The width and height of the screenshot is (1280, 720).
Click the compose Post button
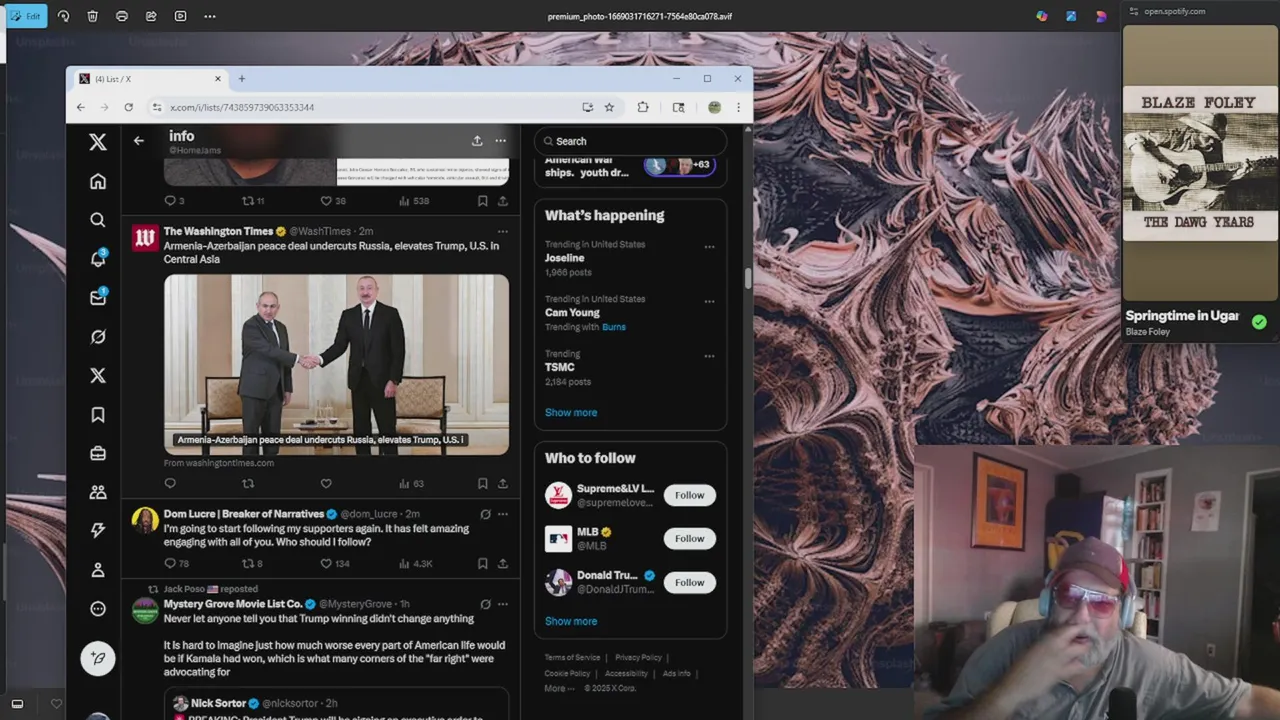pyautogui.click(x=98, y=658)
